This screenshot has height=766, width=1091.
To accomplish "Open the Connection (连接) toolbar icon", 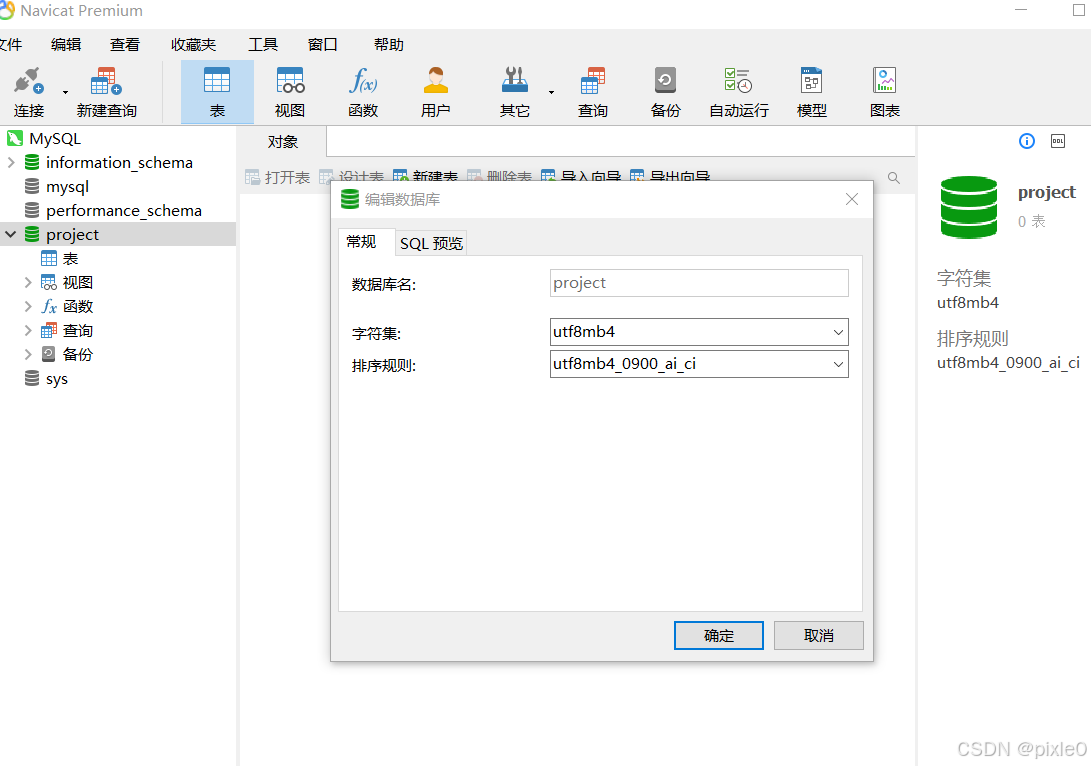I will tap(29, 92).
